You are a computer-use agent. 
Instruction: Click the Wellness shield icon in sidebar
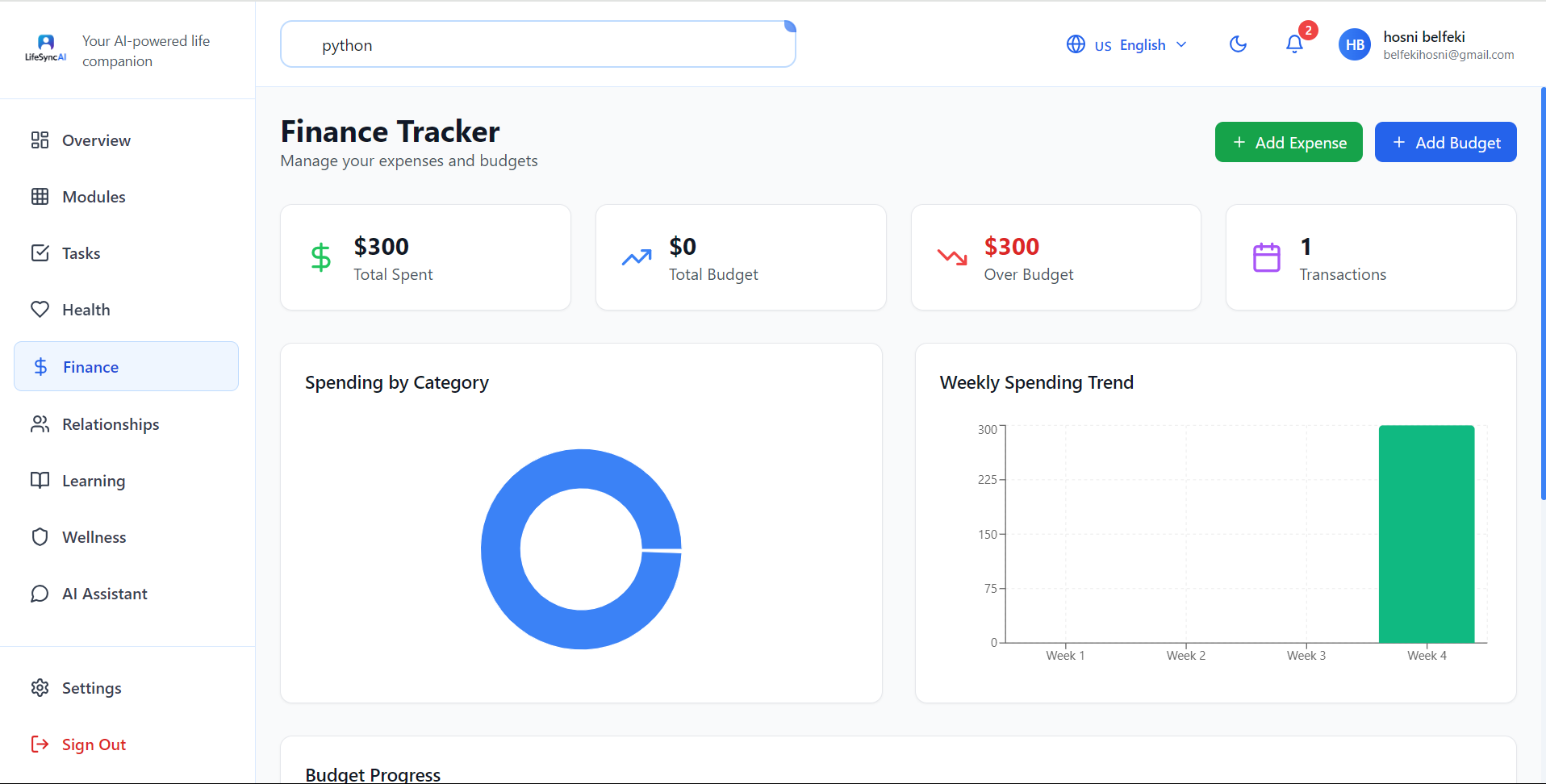[x=40, y=537]
